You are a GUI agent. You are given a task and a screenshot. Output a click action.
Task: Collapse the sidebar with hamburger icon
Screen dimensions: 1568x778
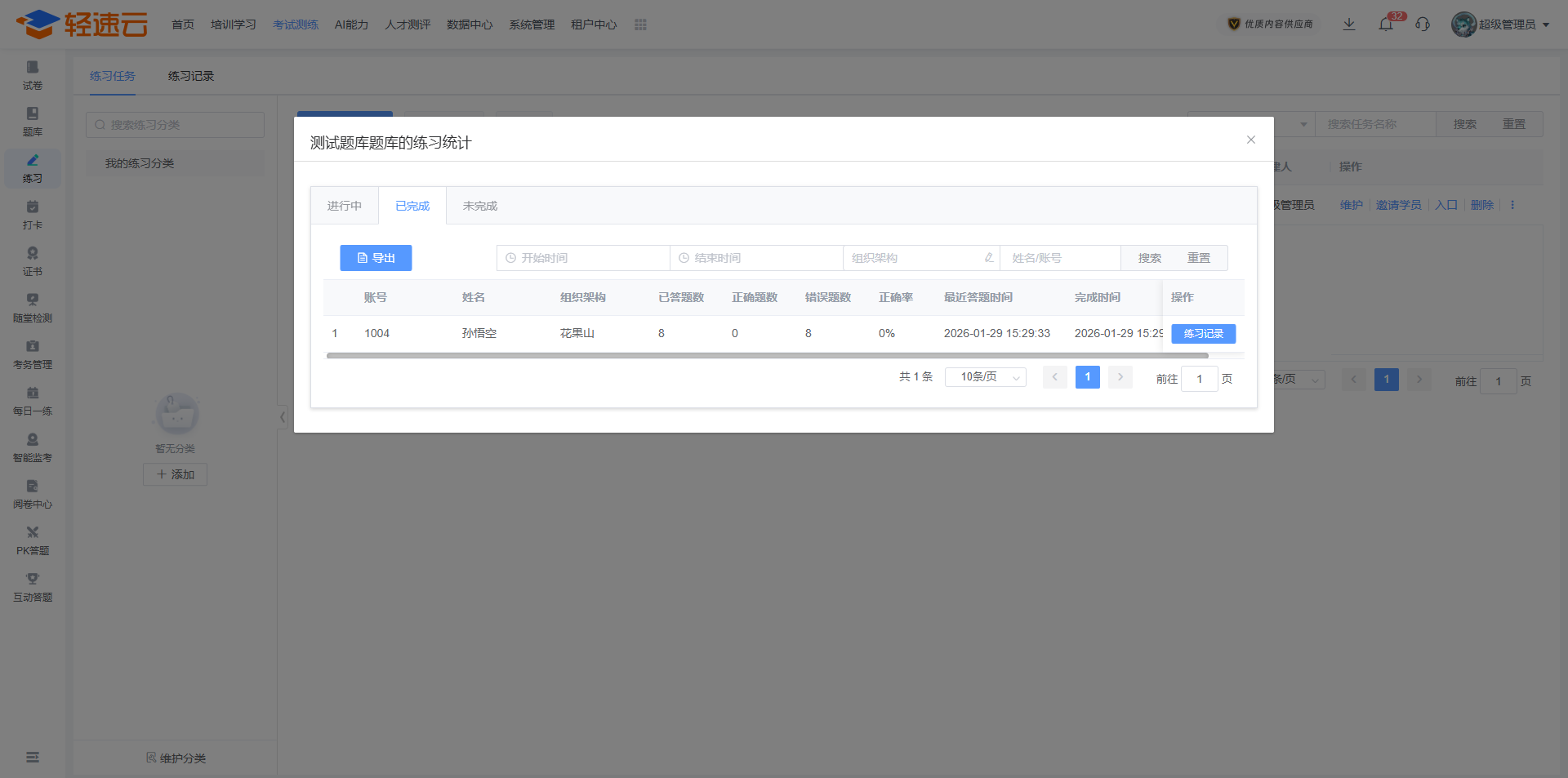coord(33,757)
